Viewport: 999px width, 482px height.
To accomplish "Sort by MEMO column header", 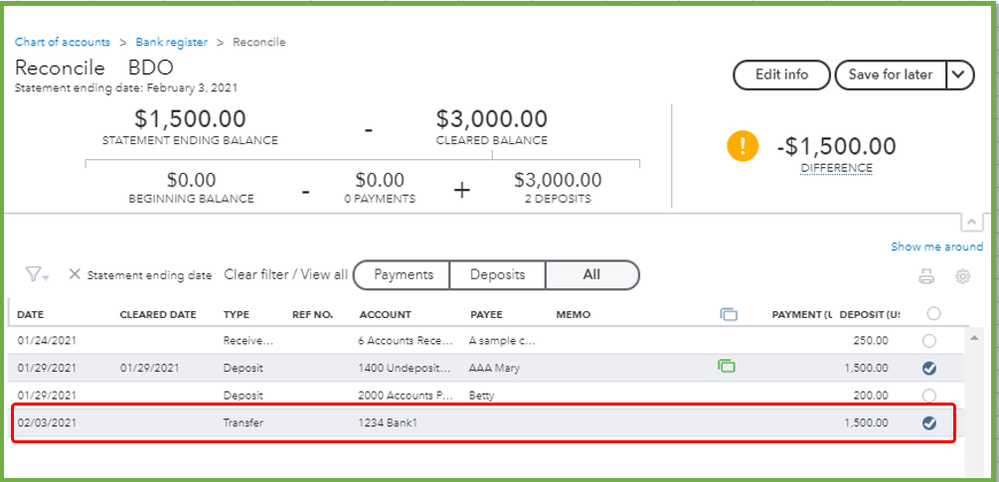I will tap(573, 315).
